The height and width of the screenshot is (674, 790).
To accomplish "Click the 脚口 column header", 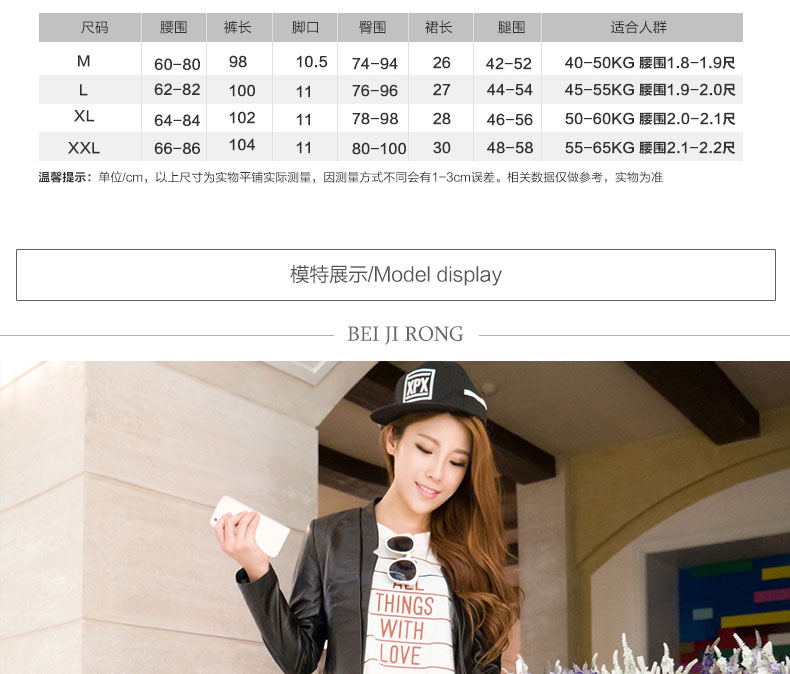I will [305, 27].
